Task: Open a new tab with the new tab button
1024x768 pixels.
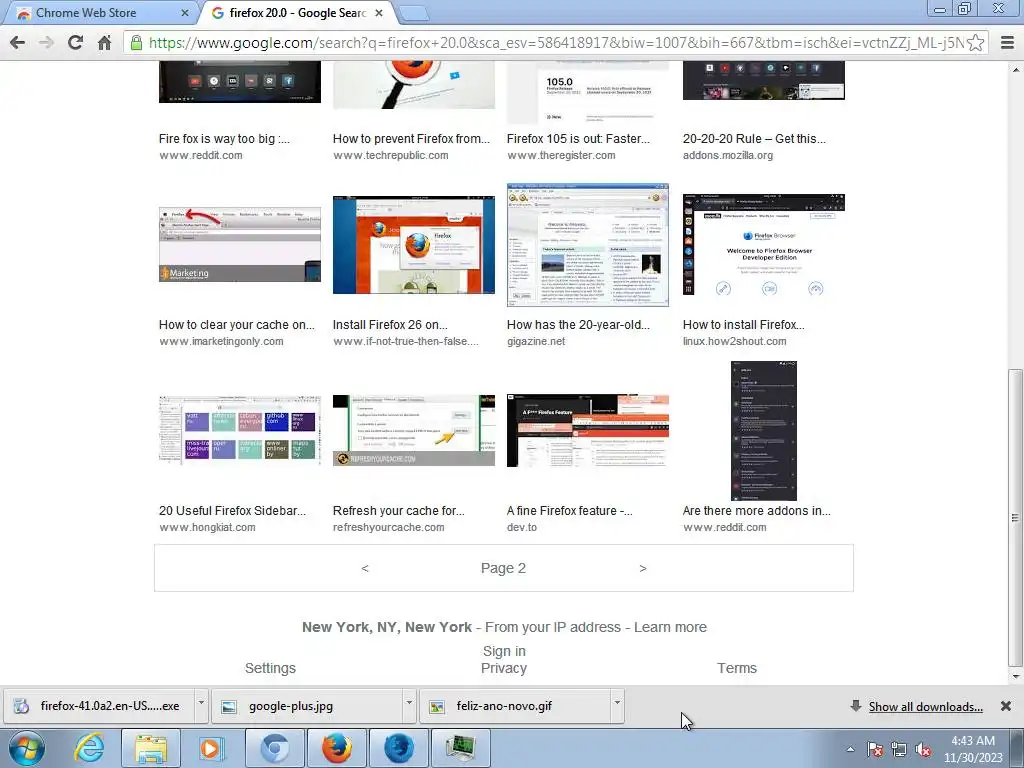Action: click(413, 13)
